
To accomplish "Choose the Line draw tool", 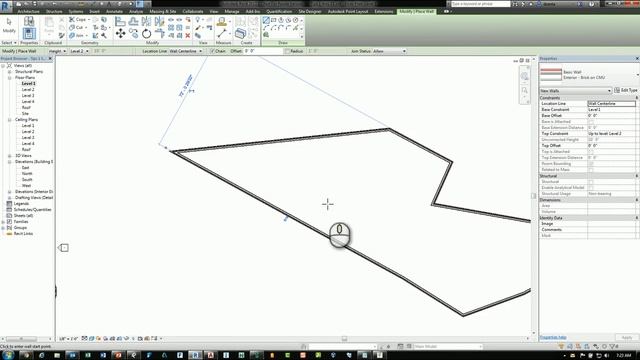I will tap(266, 20).
